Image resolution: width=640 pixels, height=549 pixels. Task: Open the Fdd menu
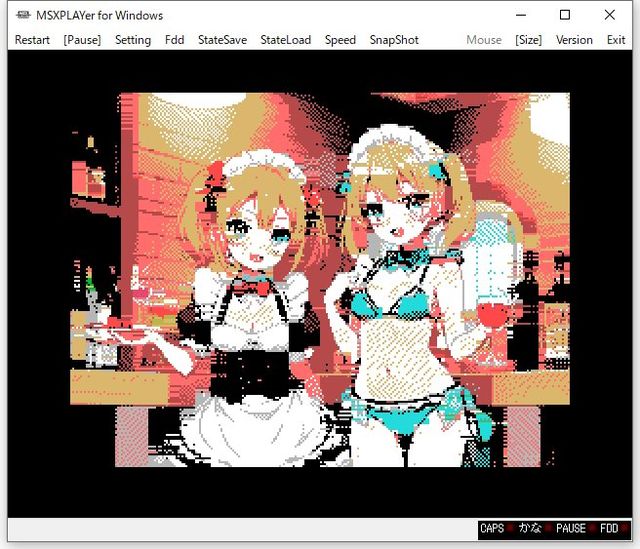pyautogui.click(x=174, y=40)
